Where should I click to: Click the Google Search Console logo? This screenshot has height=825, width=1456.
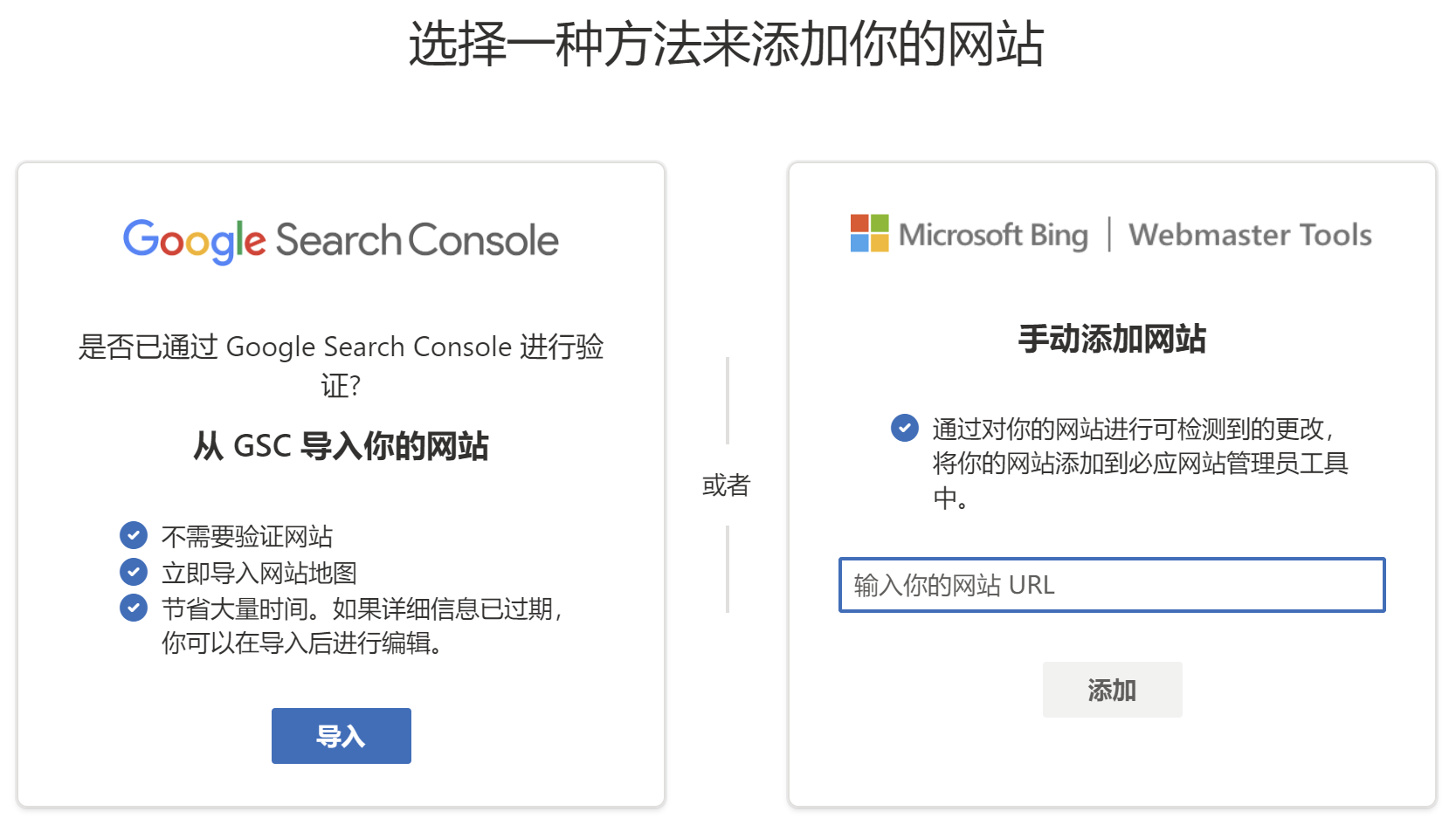pyautogui.click(x=341, y=240)
